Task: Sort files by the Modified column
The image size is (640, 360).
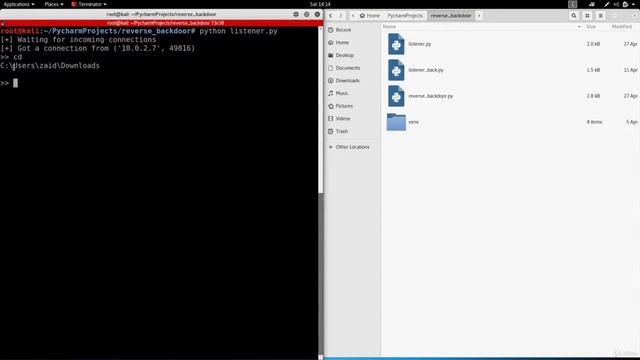Action: point(622,27)
